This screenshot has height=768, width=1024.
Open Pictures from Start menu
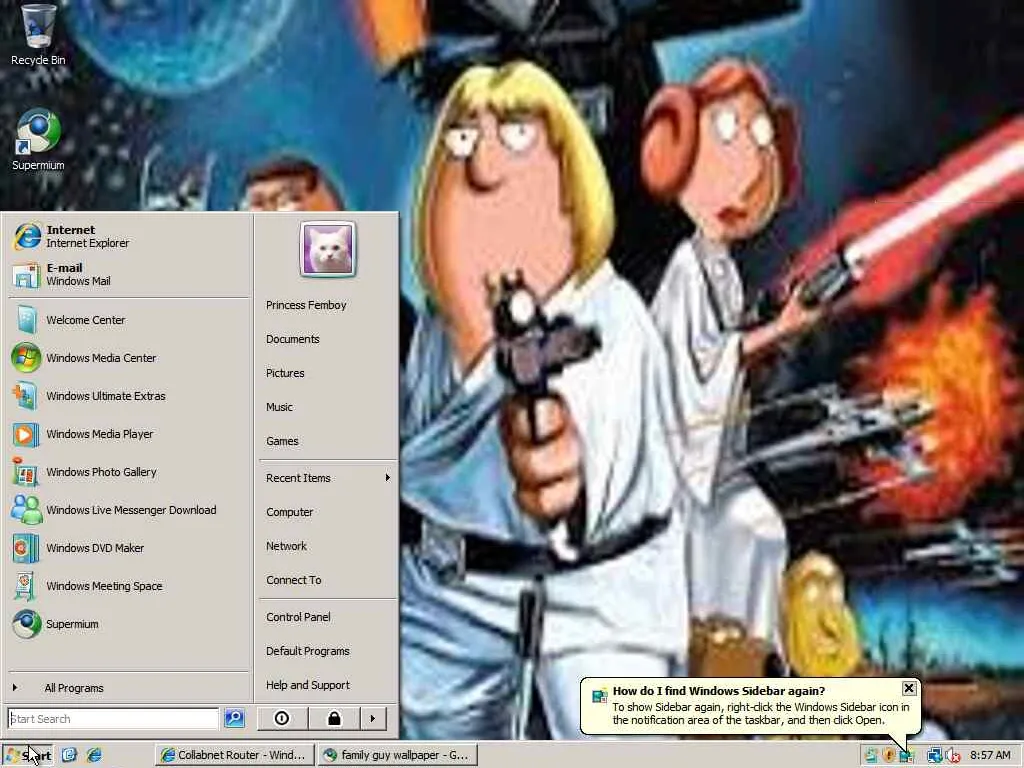tap(328, 373)
